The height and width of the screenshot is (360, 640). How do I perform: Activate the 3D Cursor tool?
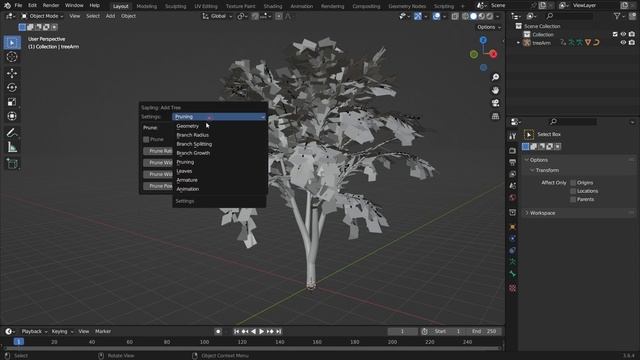point(12,57)
